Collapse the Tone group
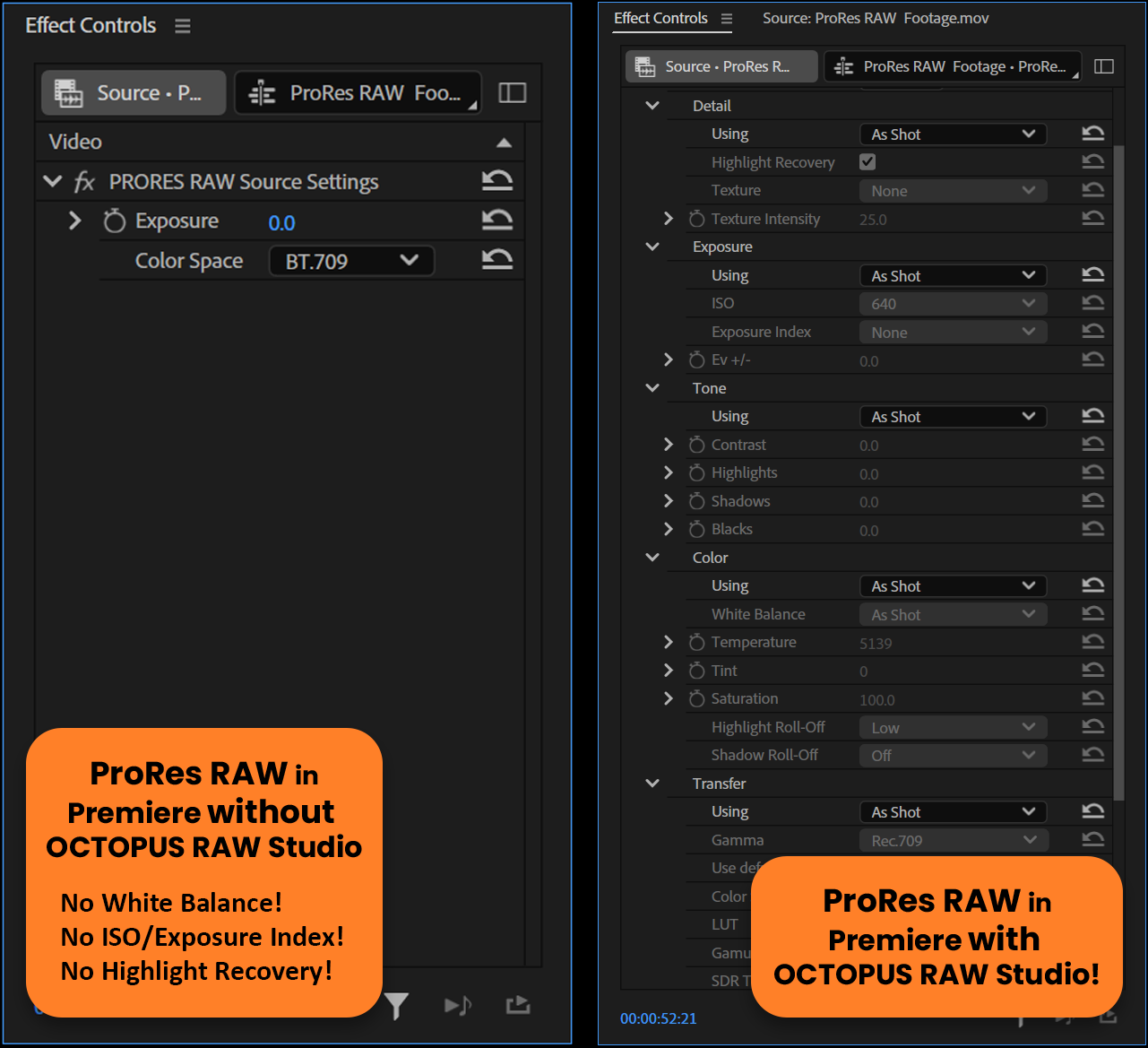Image resolution: width=1148 pixels, height=1048 pixels. pyautogui.click(x=652, y=388)
